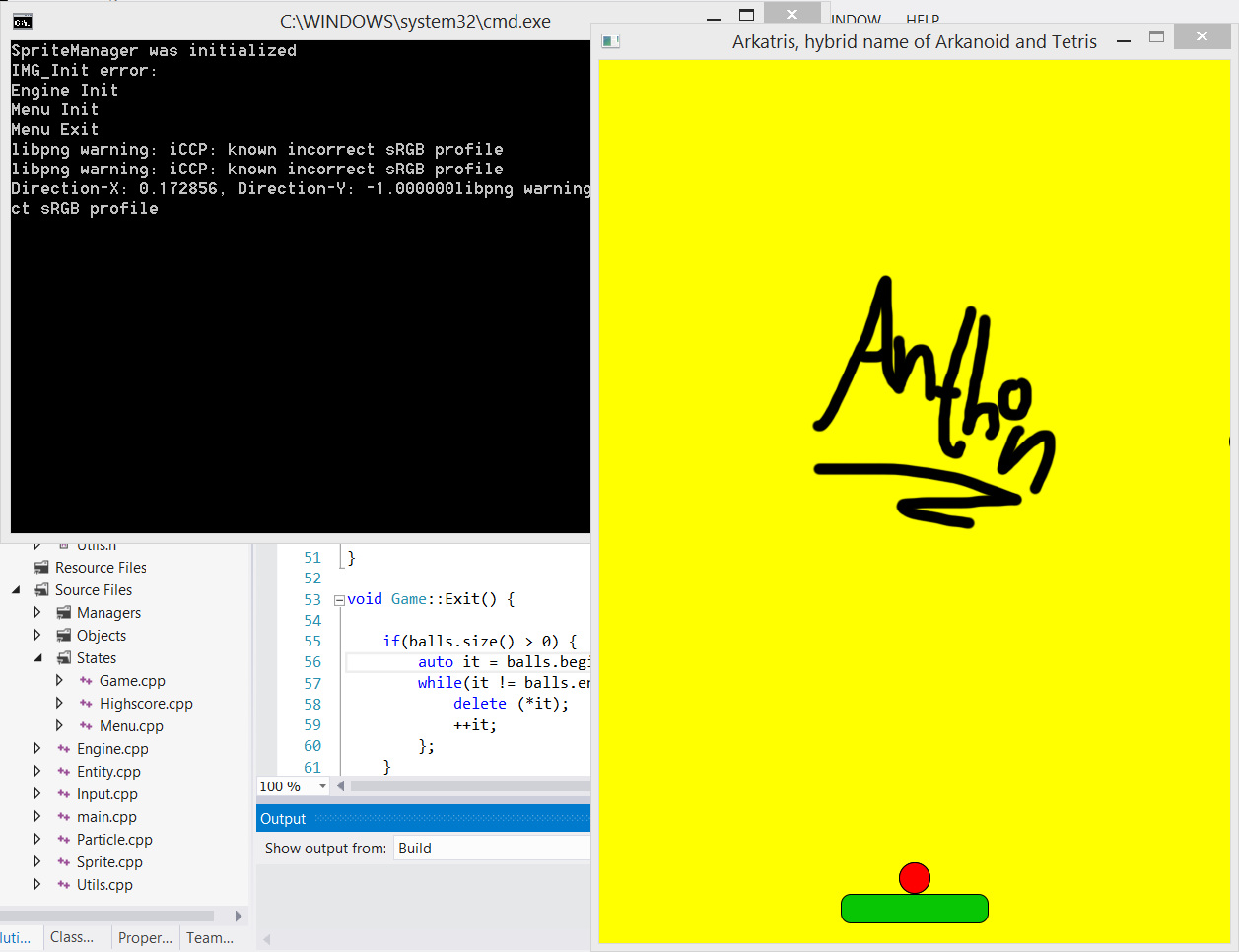Select the Game.cpp file icon

[86, 681]
